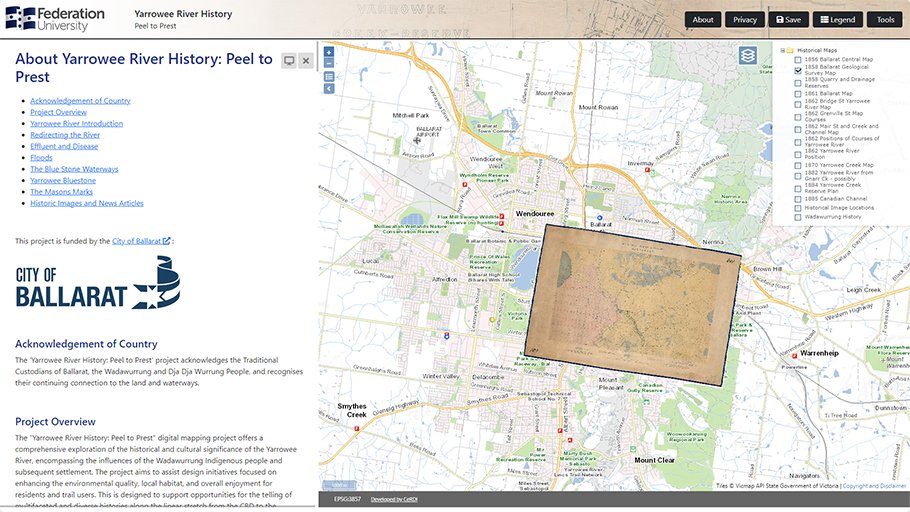Click the presentation screen icon beside heading
Screen dimensions: 910x512
coord(289,60)
